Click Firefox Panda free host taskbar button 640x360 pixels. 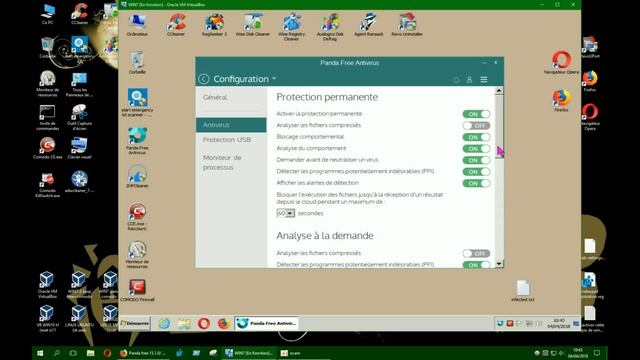coord(143,353)
